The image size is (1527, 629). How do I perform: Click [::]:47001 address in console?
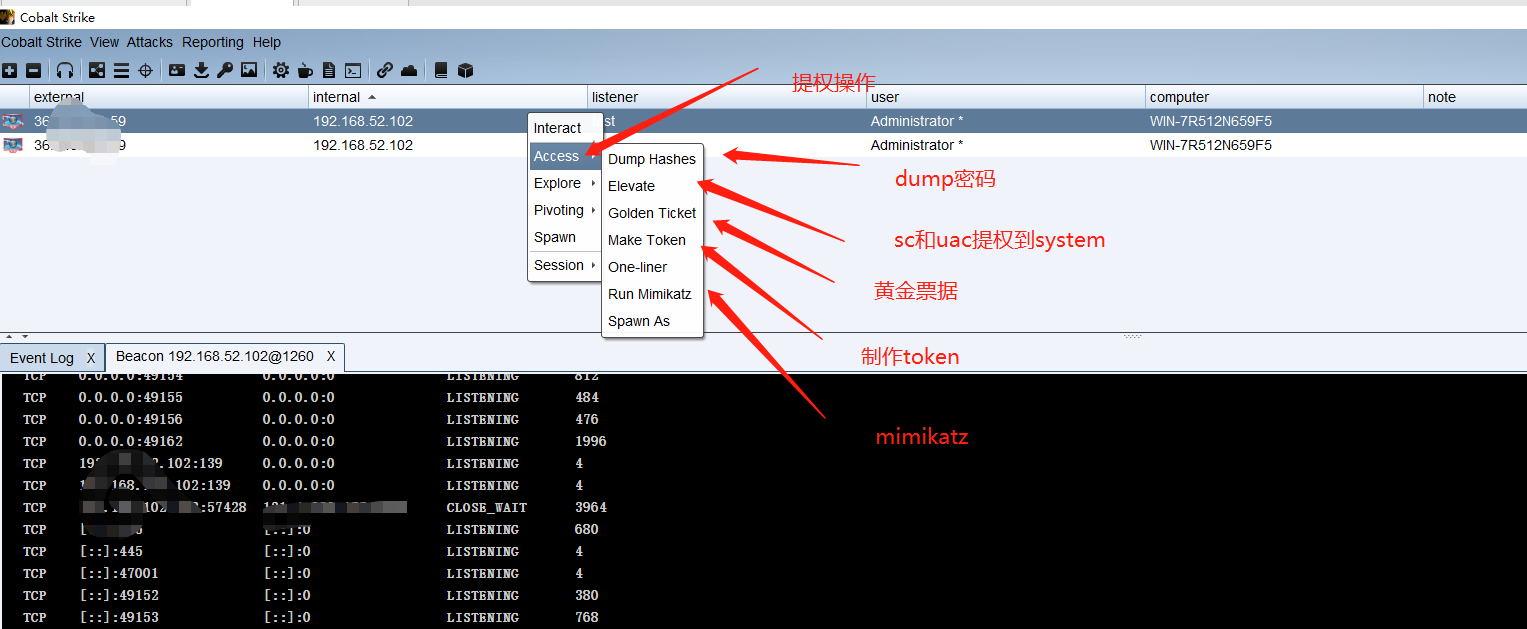[x=118, y=573]
